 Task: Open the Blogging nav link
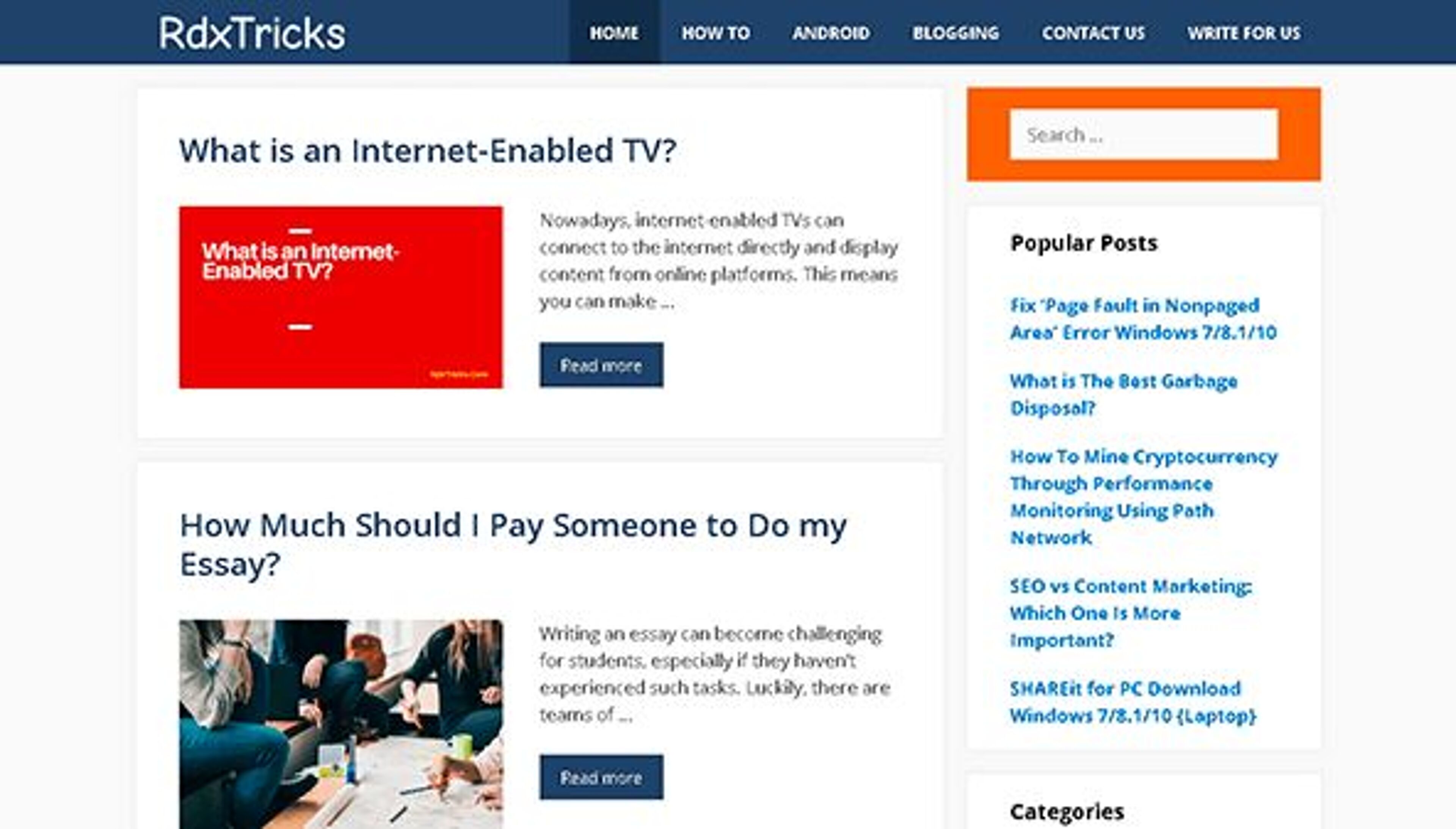(x=955, y=33)
